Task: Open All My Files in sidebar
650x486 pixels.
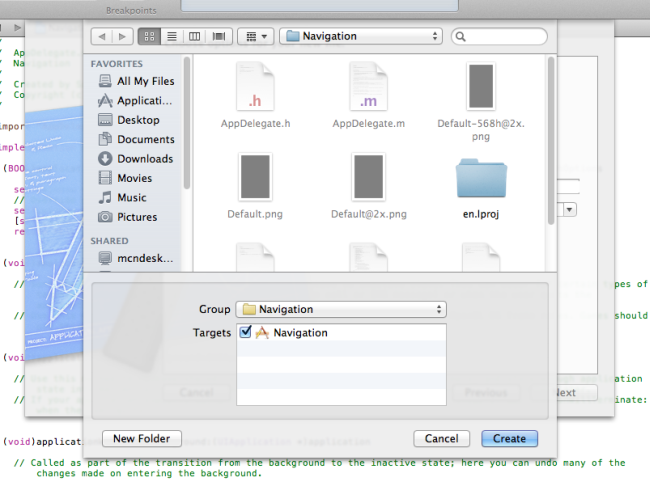Action: point(136,81)
